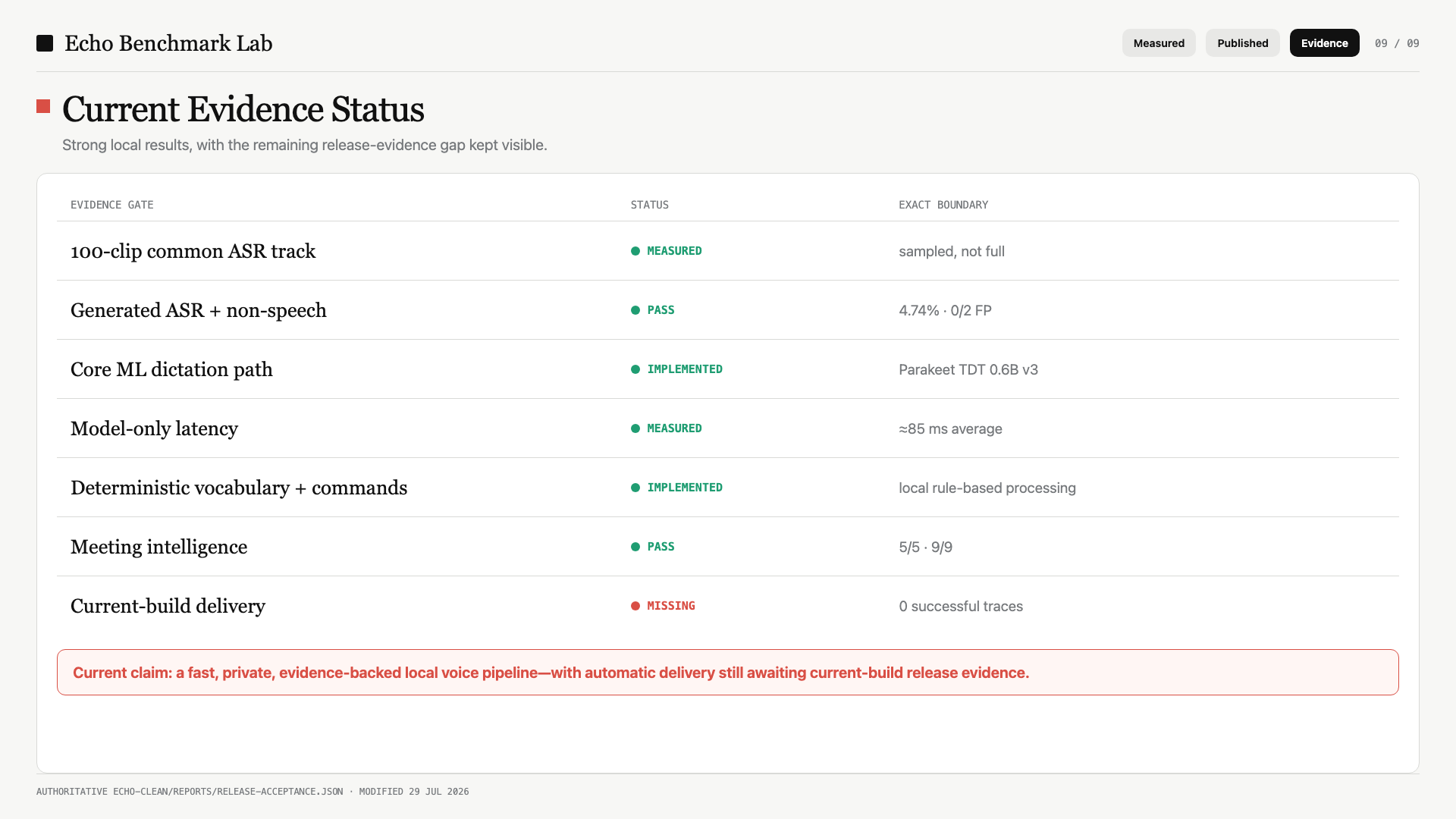Select the Current-build delivery row
The image size is (1456, 819).
tap(728, 606)
